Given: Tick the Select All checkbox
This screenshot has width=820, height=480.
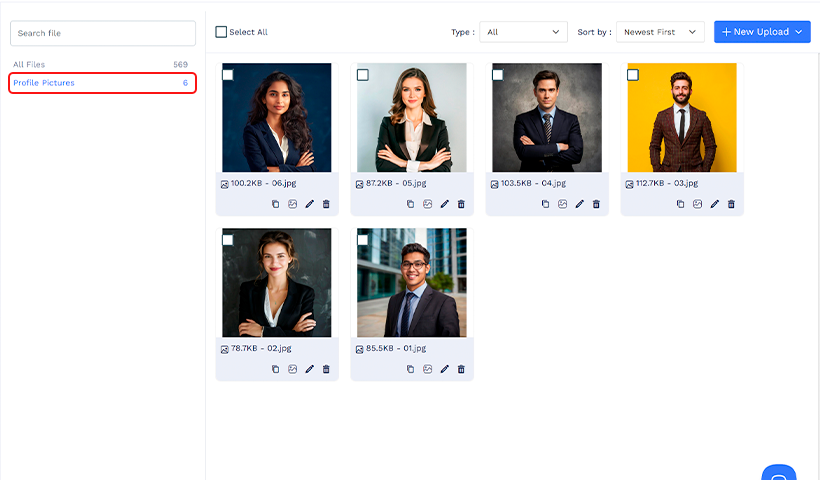Looking at the screenshot, I should (x=221, y=32).
